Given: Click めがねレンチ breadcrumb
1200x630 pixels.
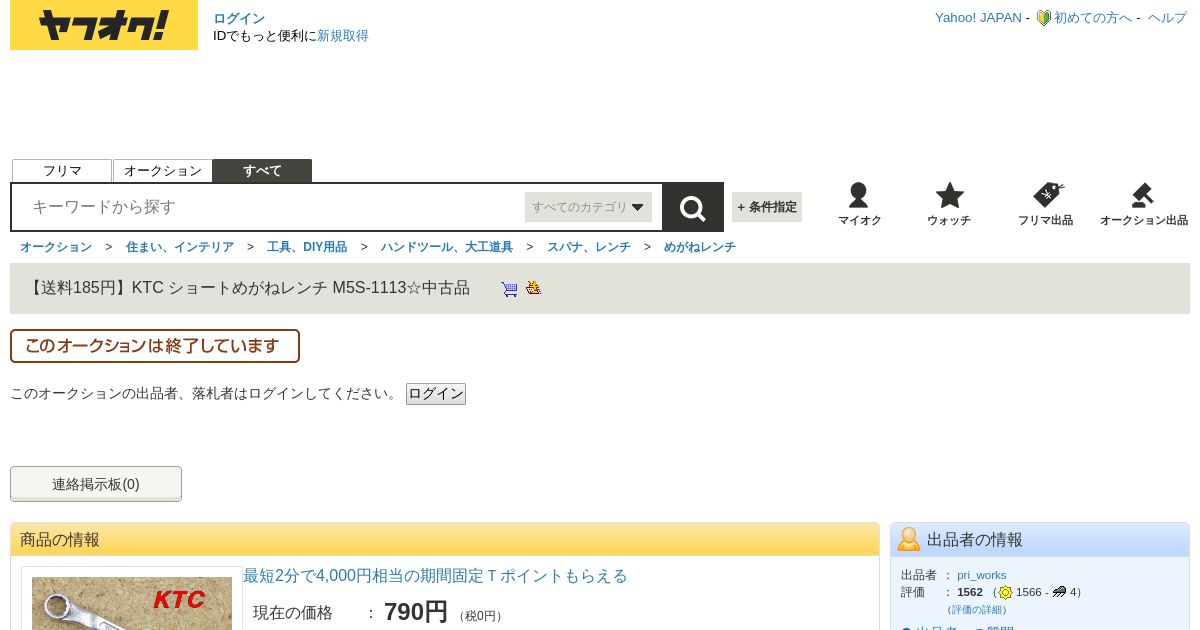Looking at the screenshot, I should pyautogui.click(x=700, y=247).
